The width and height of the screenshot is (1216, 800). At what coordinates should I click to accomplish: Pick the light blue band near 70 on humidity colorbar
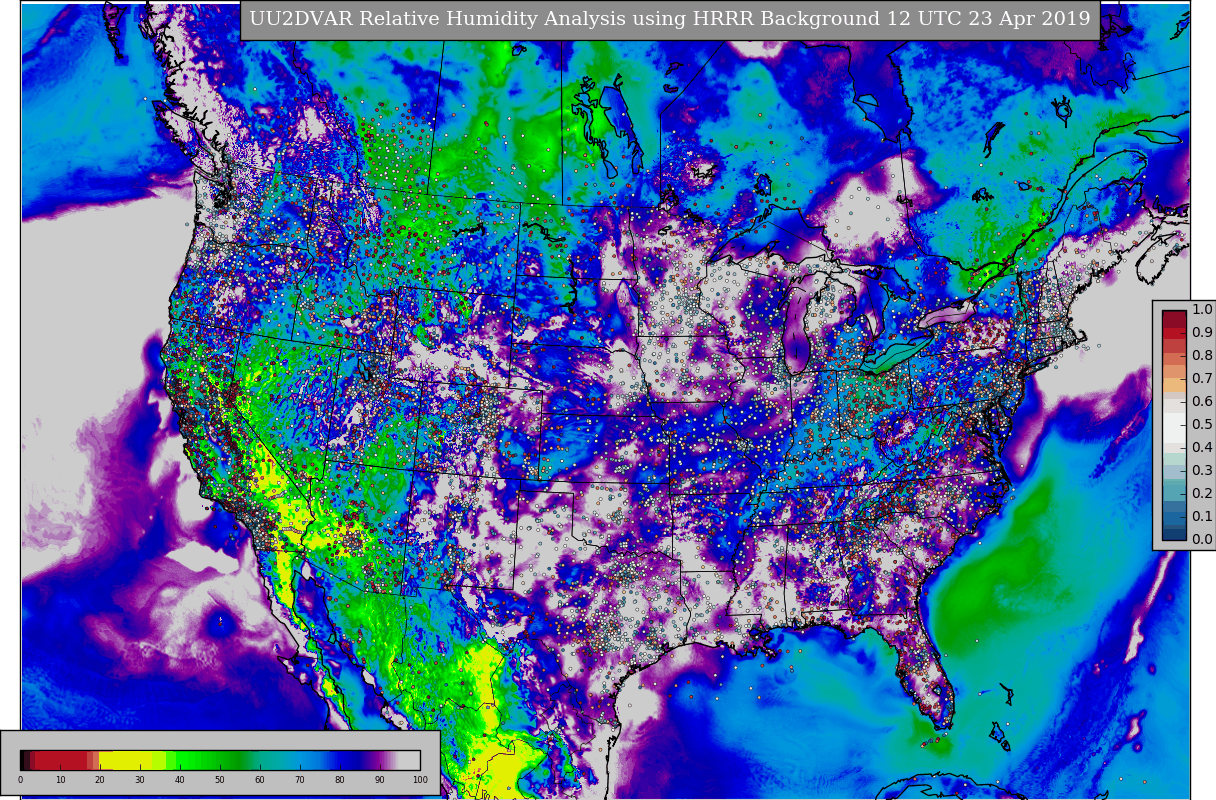[x=300, y=760]
